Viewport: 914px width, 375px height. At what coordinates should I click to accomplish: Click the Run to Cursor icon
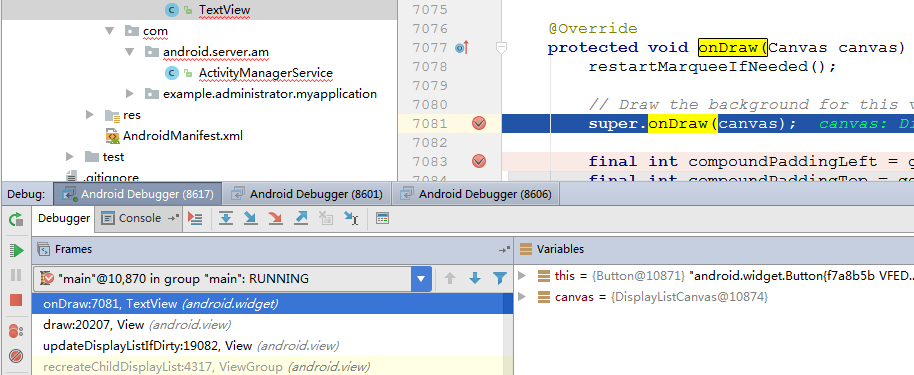(351, 219)
